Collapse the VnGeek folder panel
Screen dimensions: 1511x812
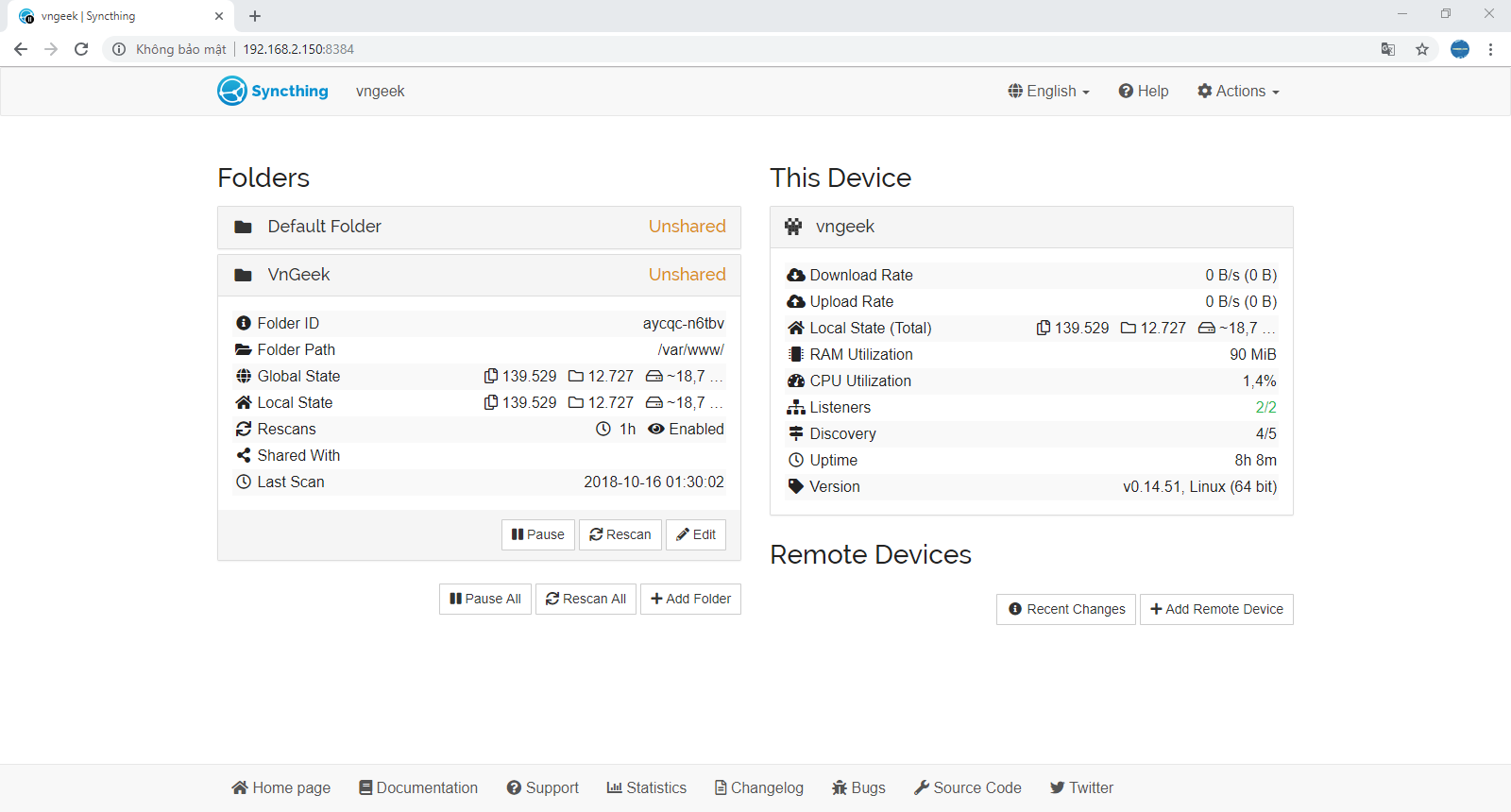479,275
